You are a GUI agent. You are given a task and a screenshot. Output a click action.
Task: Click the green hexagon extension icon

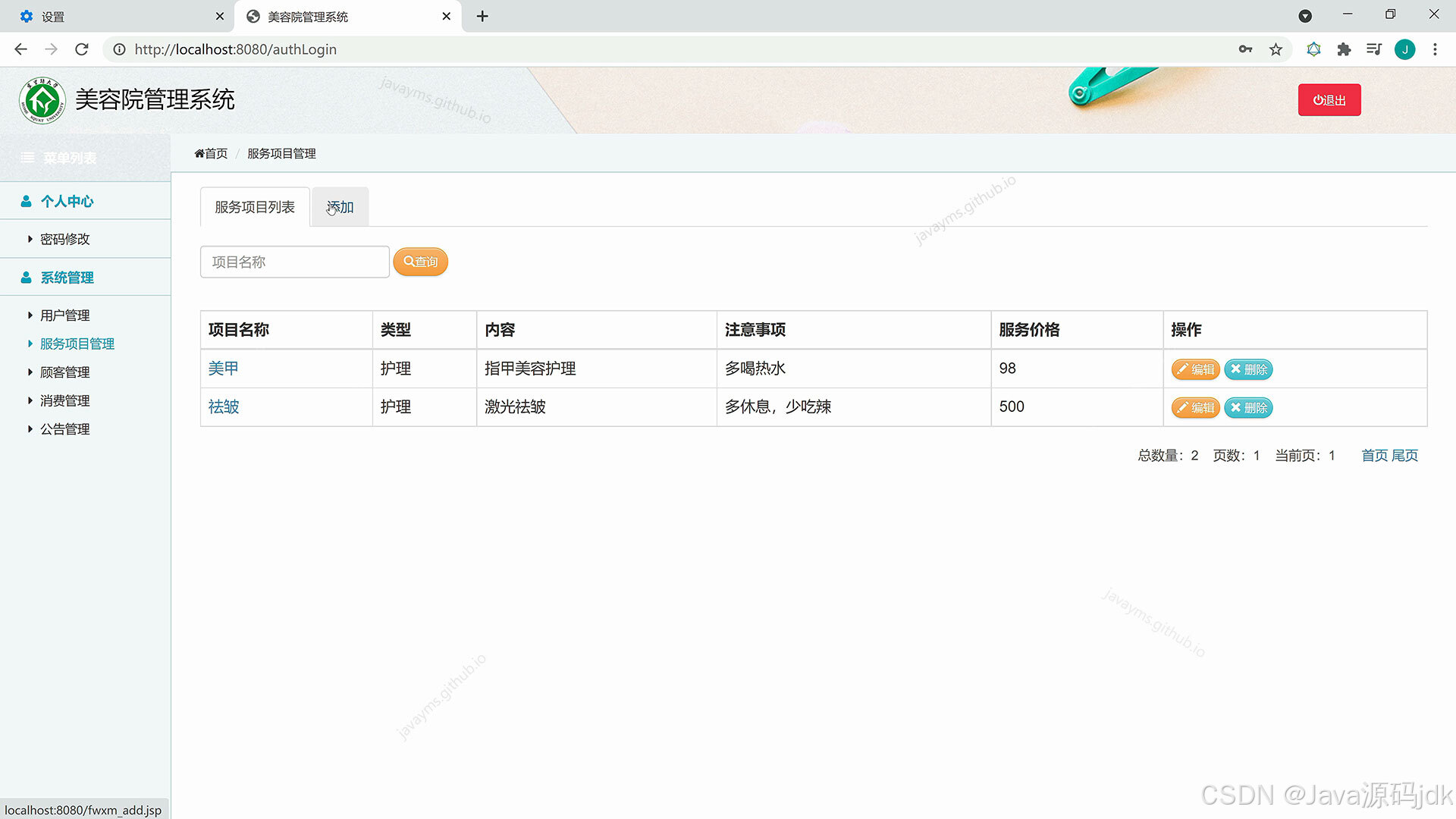(1313, 49)
